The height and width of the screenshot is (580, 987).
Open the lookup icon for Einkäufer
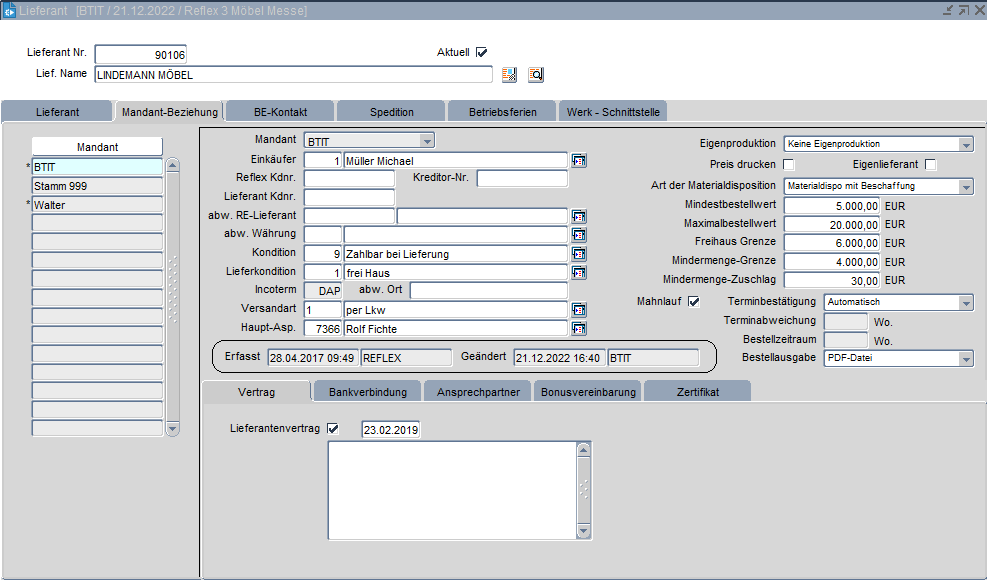pos(578,160)
